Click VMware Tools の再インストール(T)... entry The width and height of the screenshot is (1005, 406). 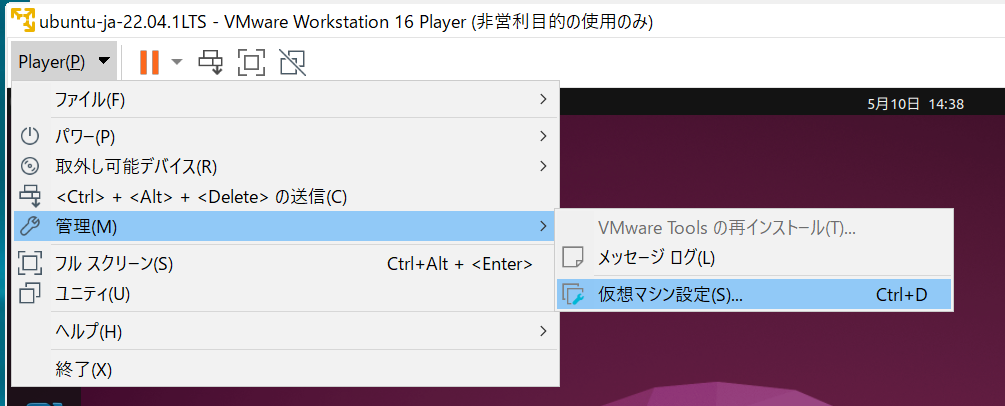[754, 228]
